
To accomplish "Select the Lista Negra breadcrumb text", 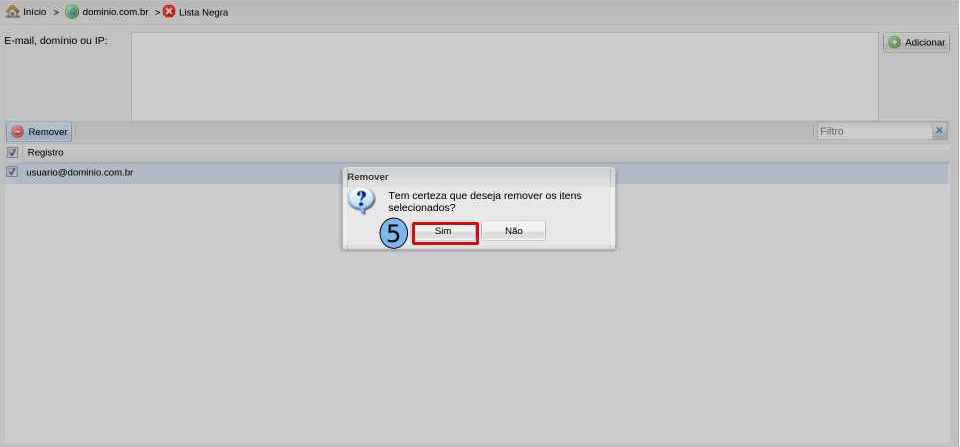I will click(203, 12).
